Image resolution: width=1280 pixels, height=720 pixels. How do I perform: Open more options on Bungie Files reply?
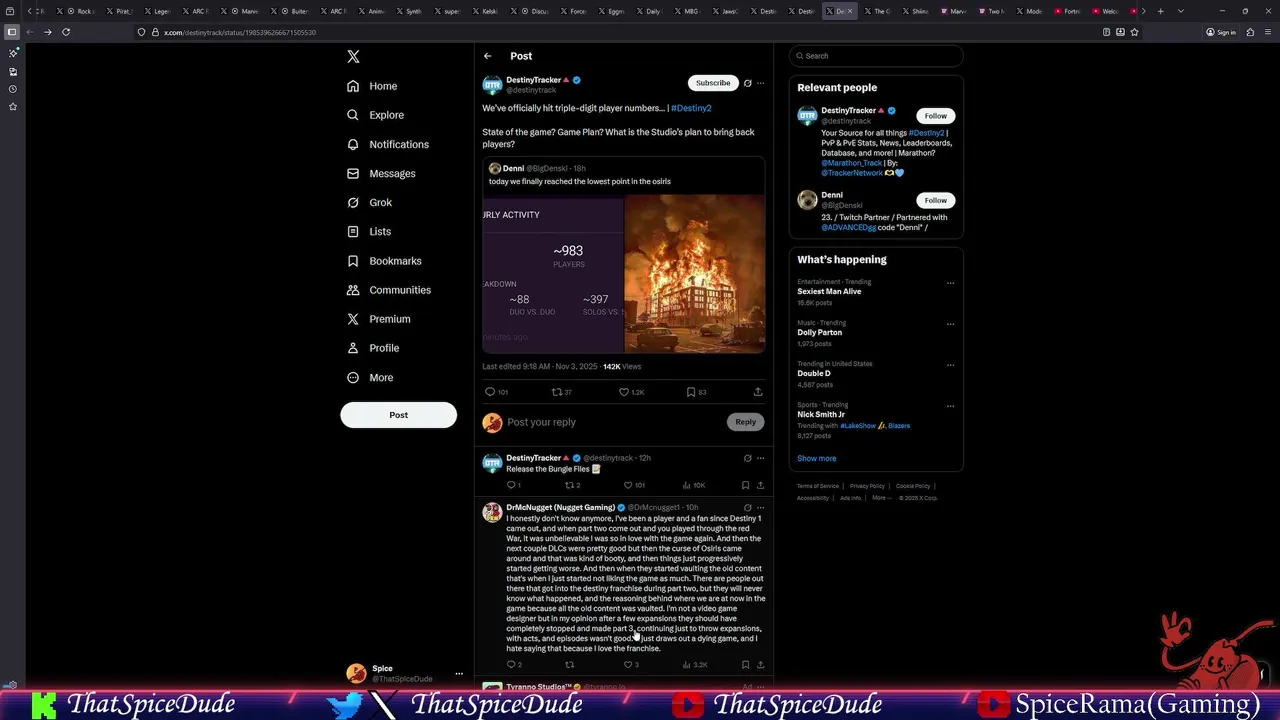tap(760, 458)
